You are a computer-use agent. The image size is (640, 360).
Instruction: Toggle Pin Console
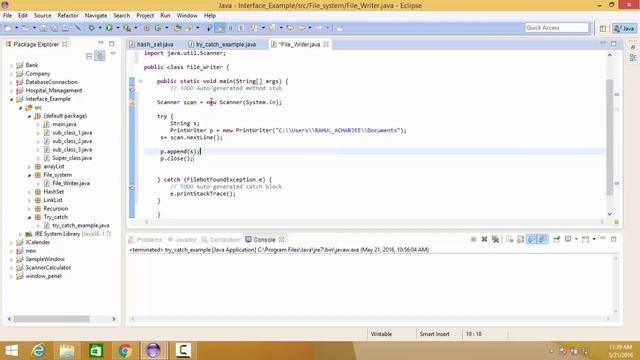click(x=556, y=239)
